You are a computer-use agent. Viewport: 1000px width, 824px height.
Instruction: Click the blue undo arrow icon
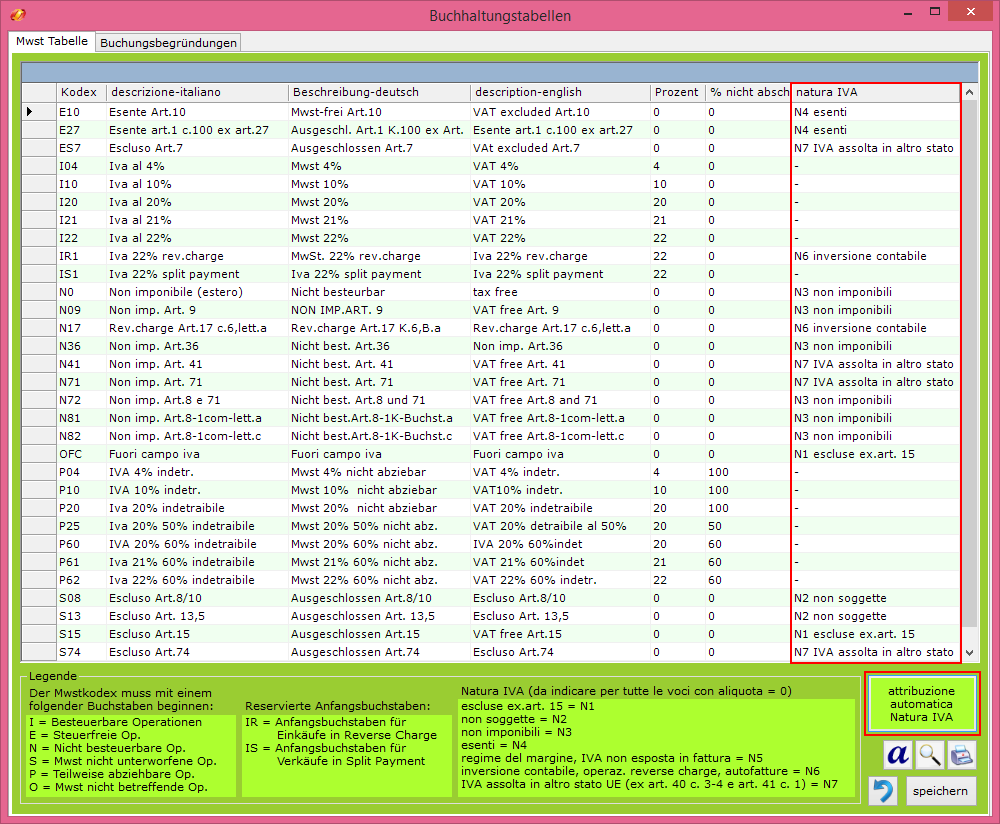click(882, 791)
